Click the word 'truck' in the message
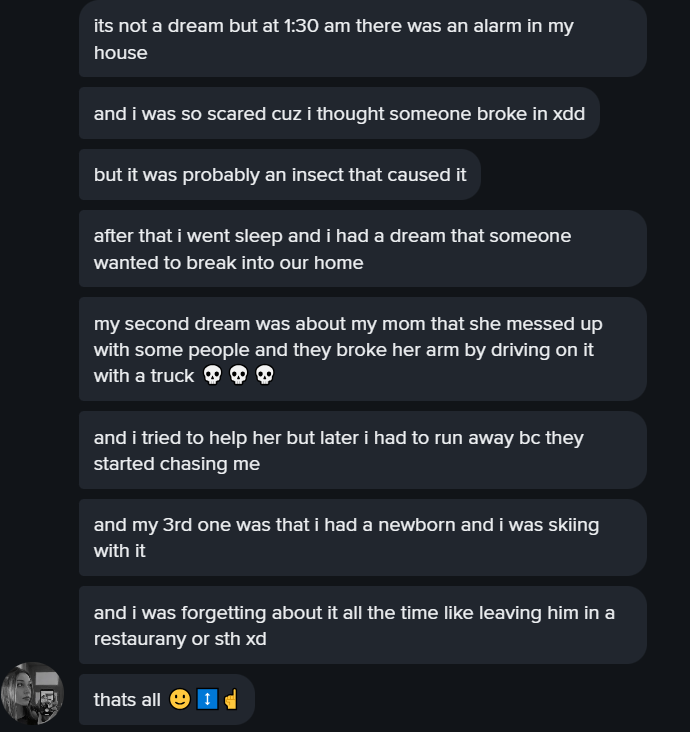The height and width of the screenshot is (732, 690). (x=172, y=376)
